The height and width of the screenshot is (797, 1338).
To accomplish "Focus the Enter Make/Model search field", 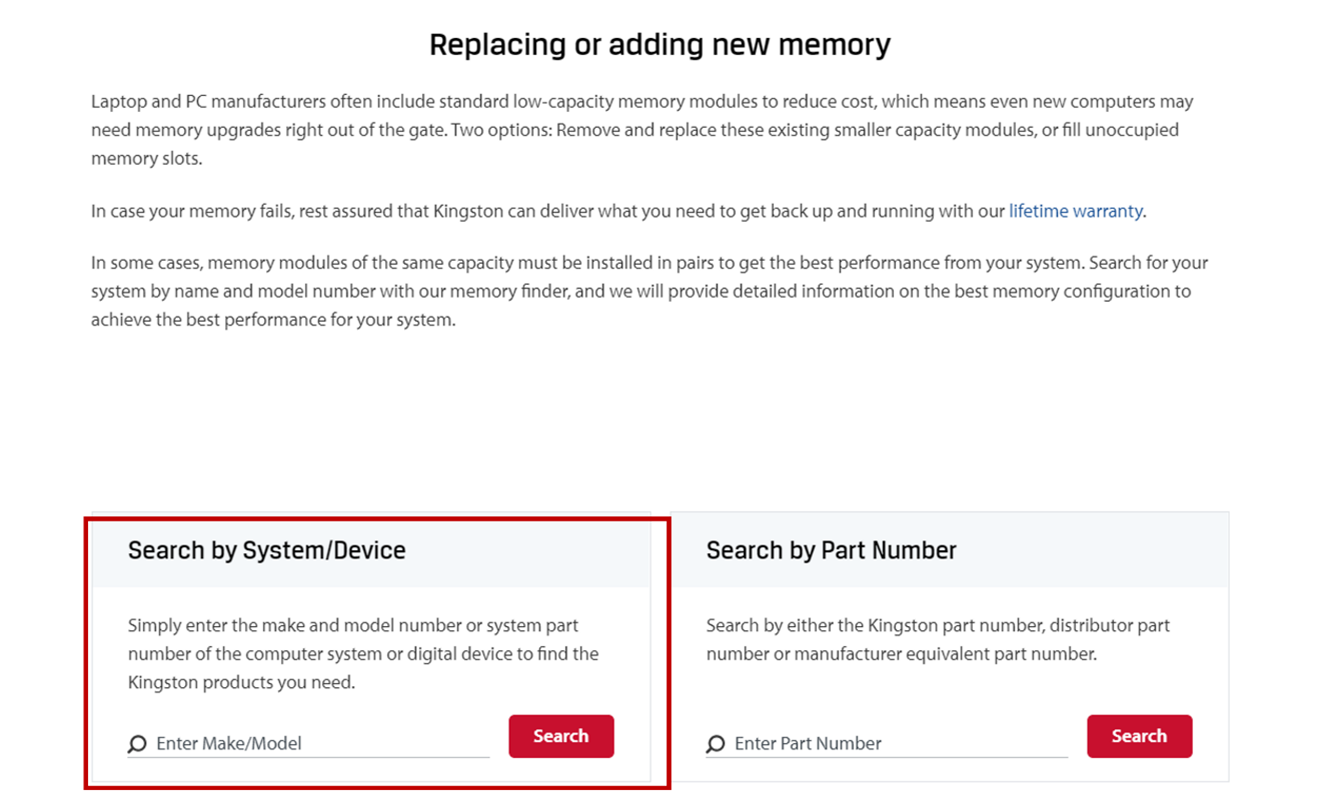I will click(x=308, y=743).
